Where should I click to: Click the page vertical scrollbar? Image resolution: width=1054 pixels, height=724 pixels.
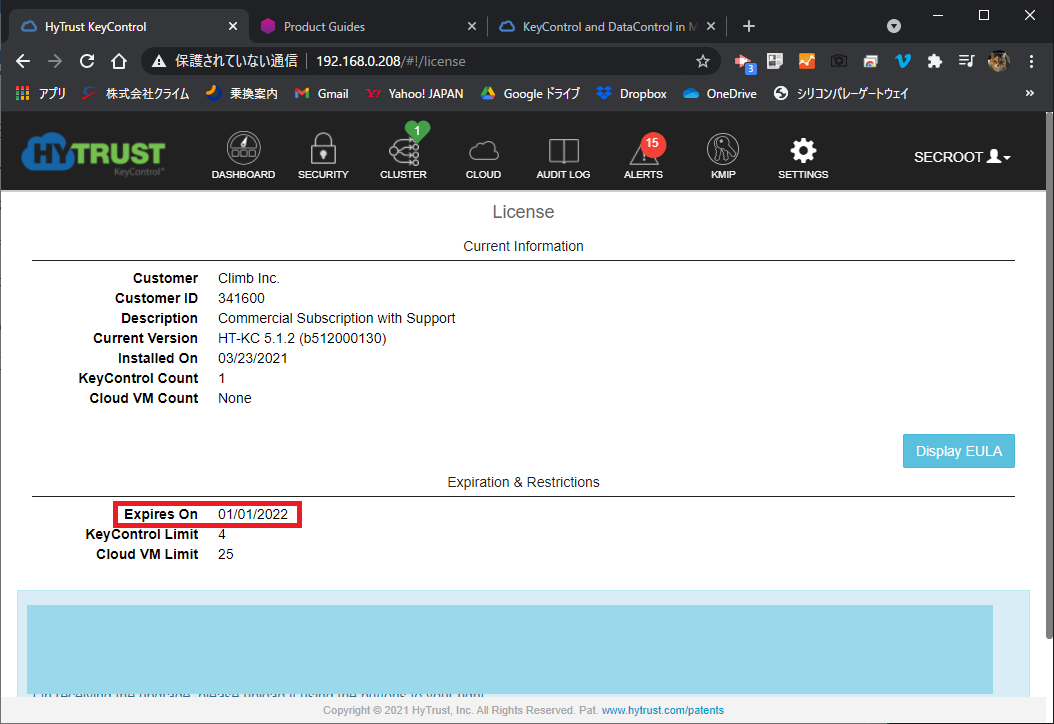click(x=1049, y=376)
